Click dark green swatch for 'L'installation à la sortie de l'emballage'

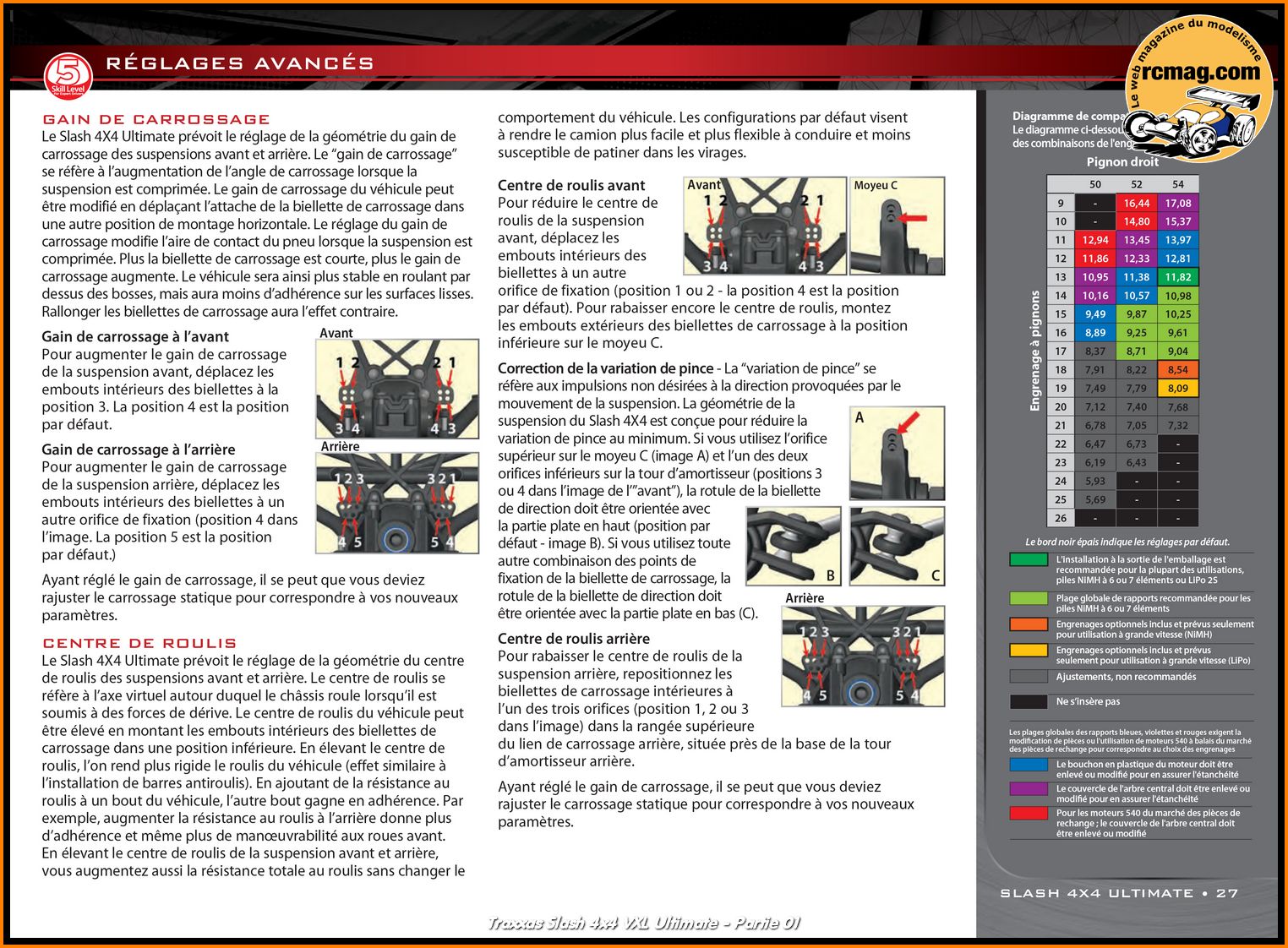pyautogui.click(x=1029, y=559)
